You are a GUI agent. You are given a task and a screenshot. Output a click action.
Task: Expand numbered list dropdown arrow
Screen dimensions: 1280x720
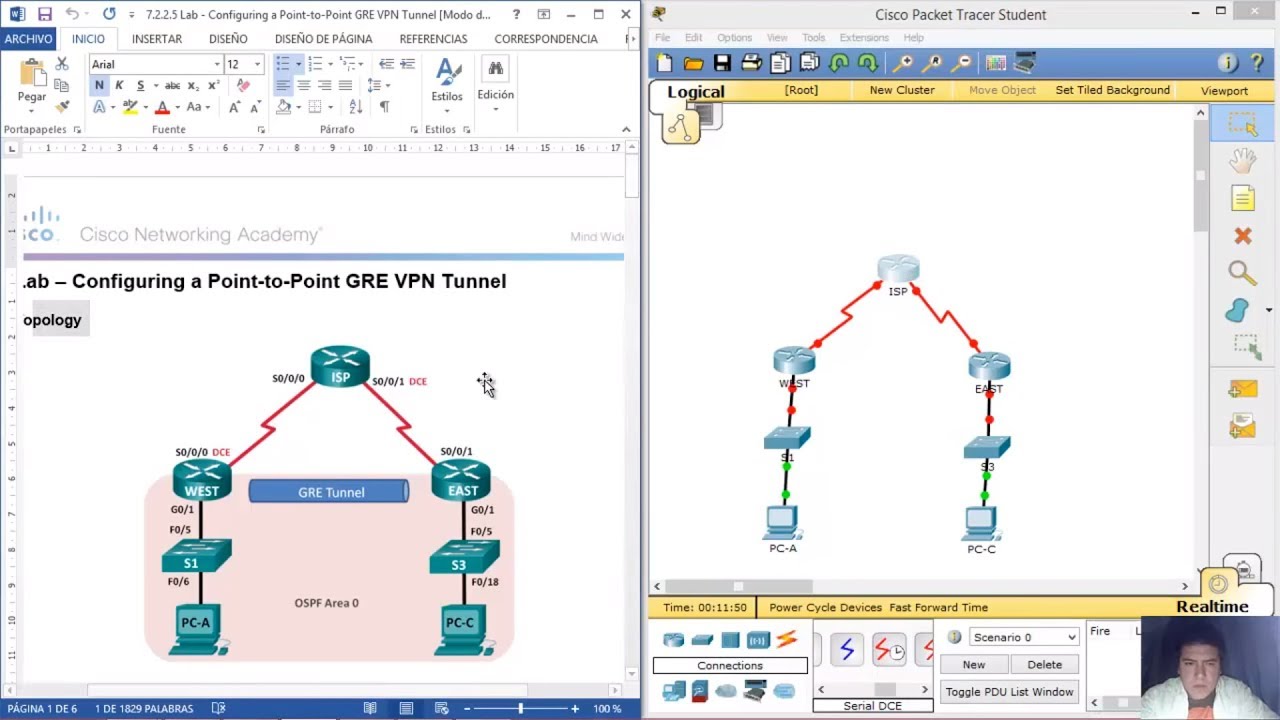(330, 64)
